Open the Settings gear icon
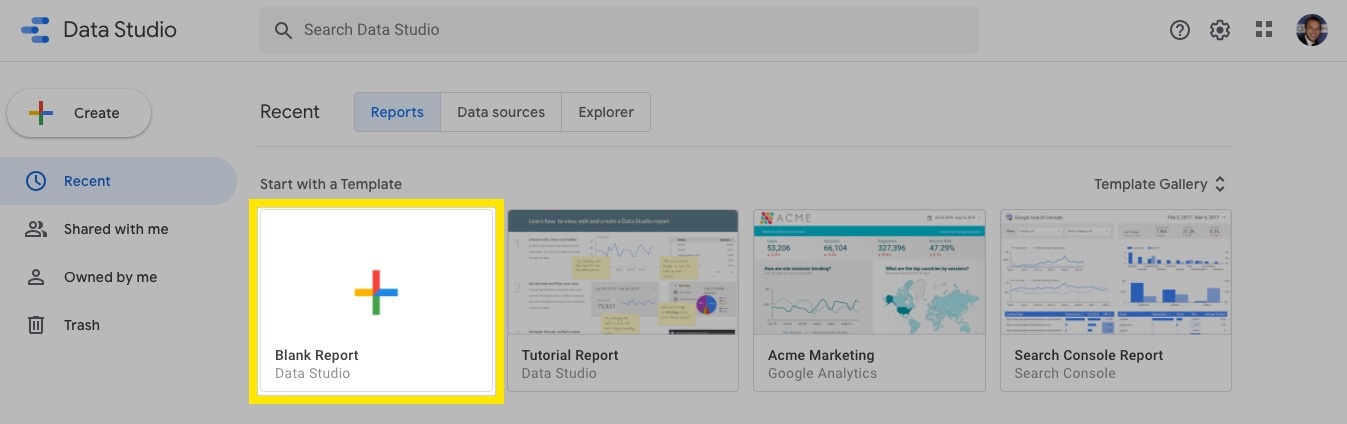1347x424 pixels. point(1220,30)
